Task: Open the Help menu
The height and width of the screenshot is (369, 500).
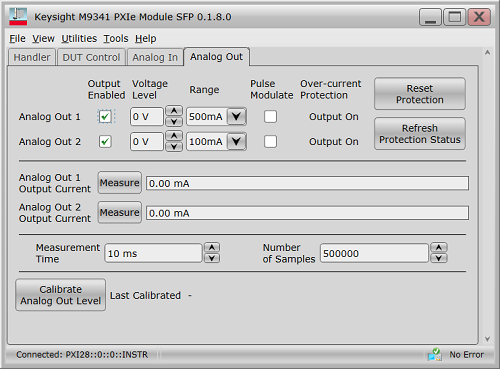Action: pos(146,39)
